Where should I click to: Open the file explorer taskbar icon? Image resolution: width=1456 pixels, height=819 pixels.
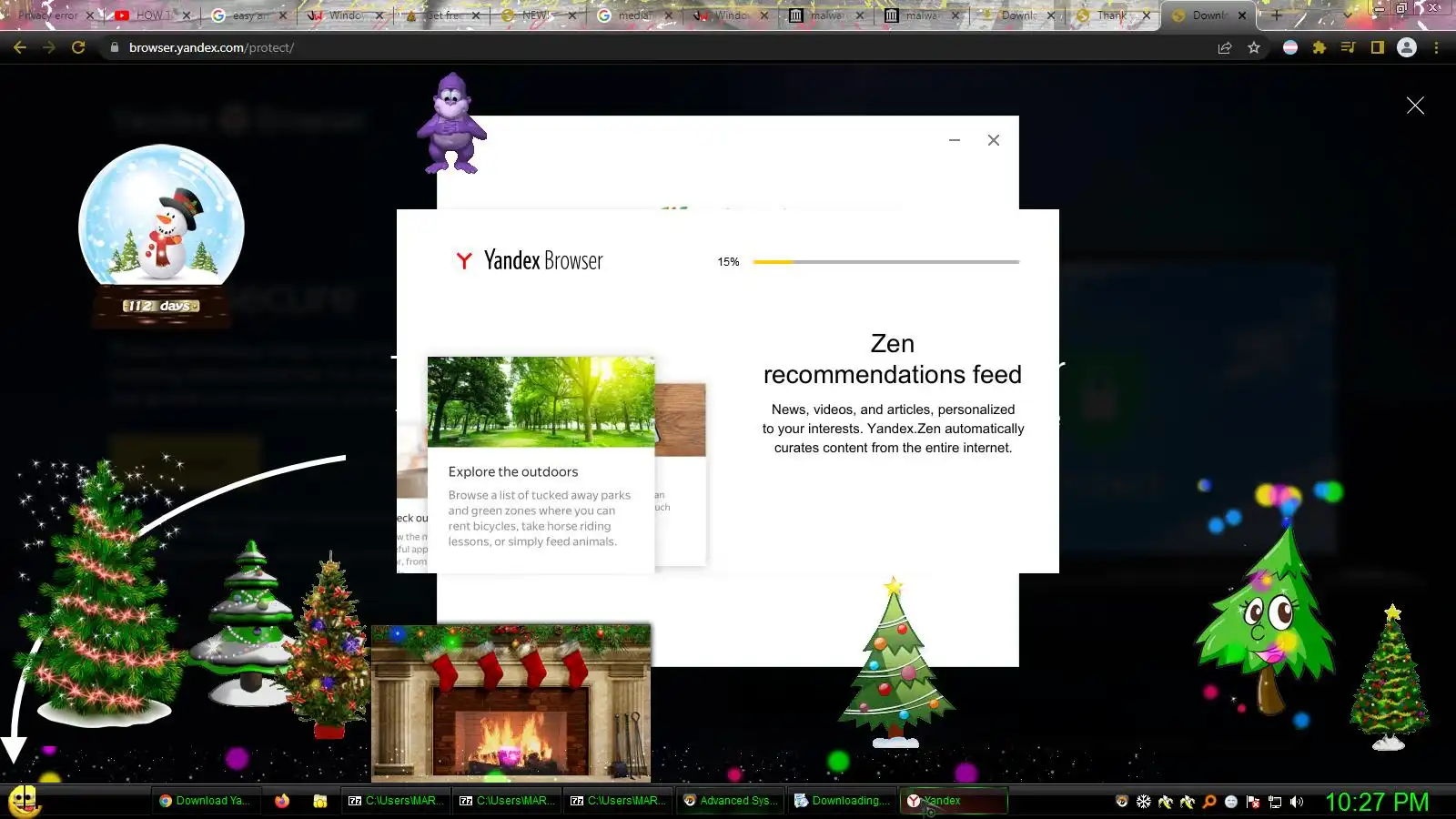coord(320,801)
